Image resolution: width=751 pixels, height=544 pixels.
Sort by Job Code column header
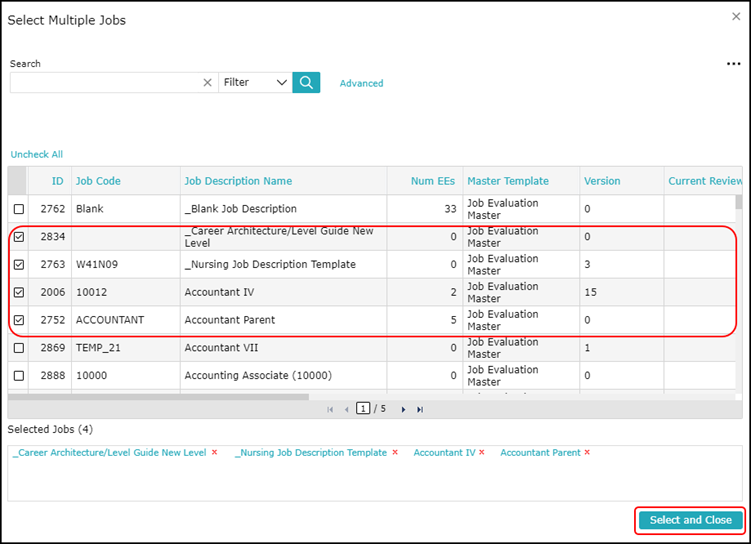coord(98,181)
